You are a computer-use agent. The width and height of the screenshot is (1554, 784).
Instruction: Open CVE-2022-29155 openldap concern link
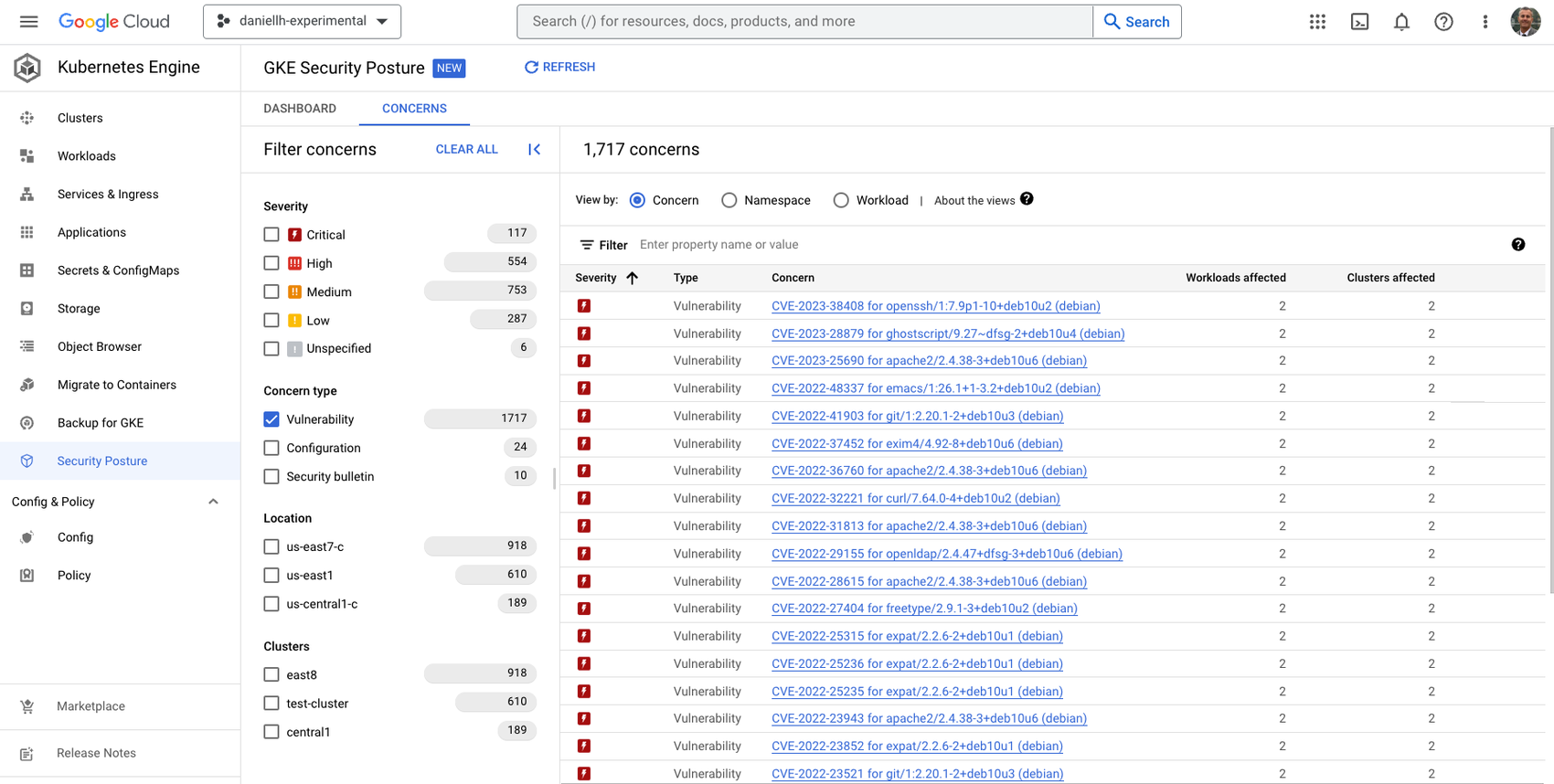[x=946, y=554]
